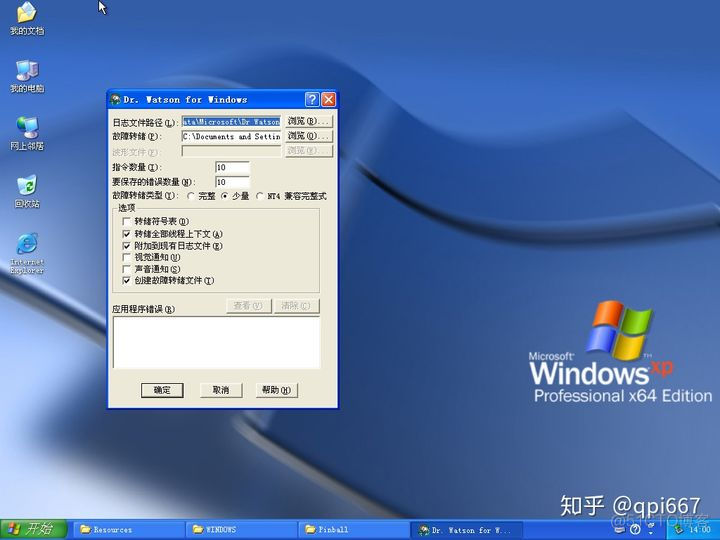Select the 我的电脑 desktop icon

point(27,76)
